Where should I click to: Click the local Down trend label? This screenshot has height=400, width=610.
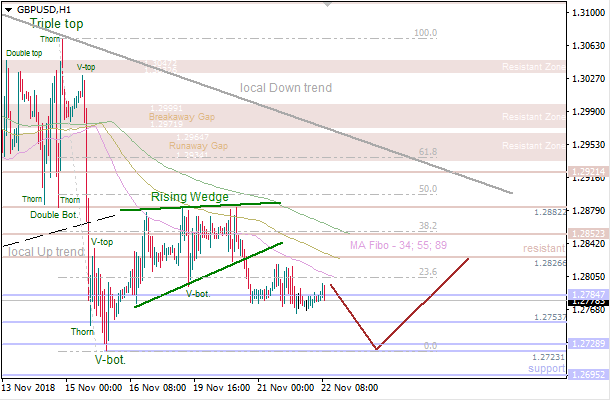point(286,88)
